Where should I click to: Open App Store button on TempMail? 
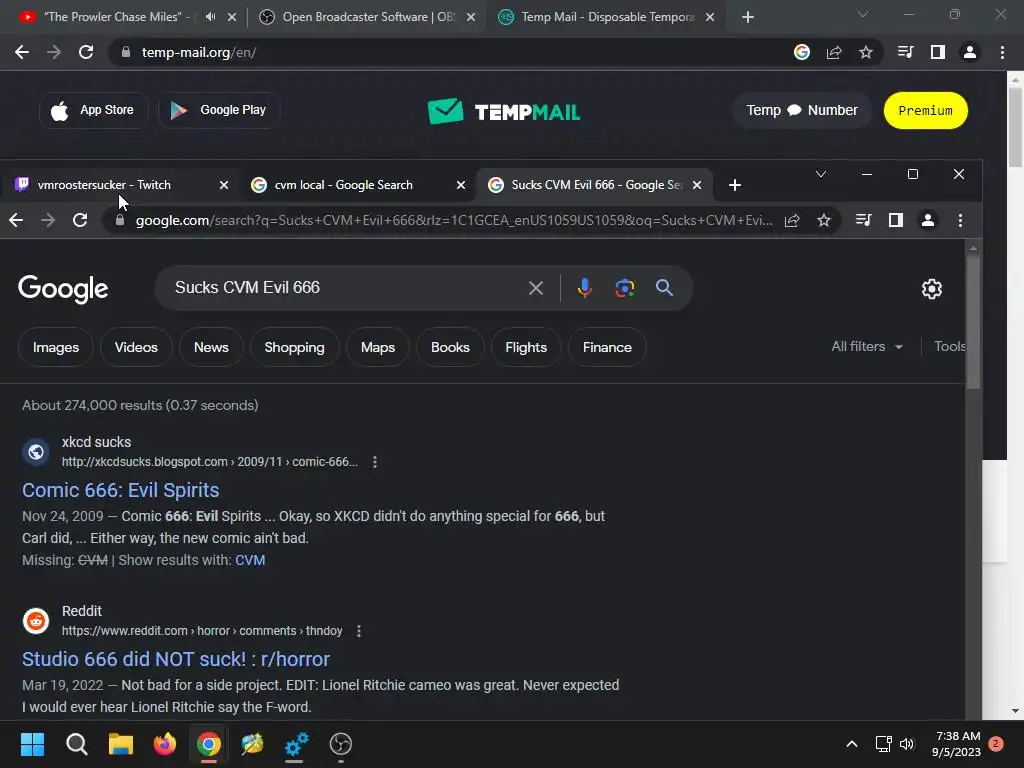pos(94,110)
